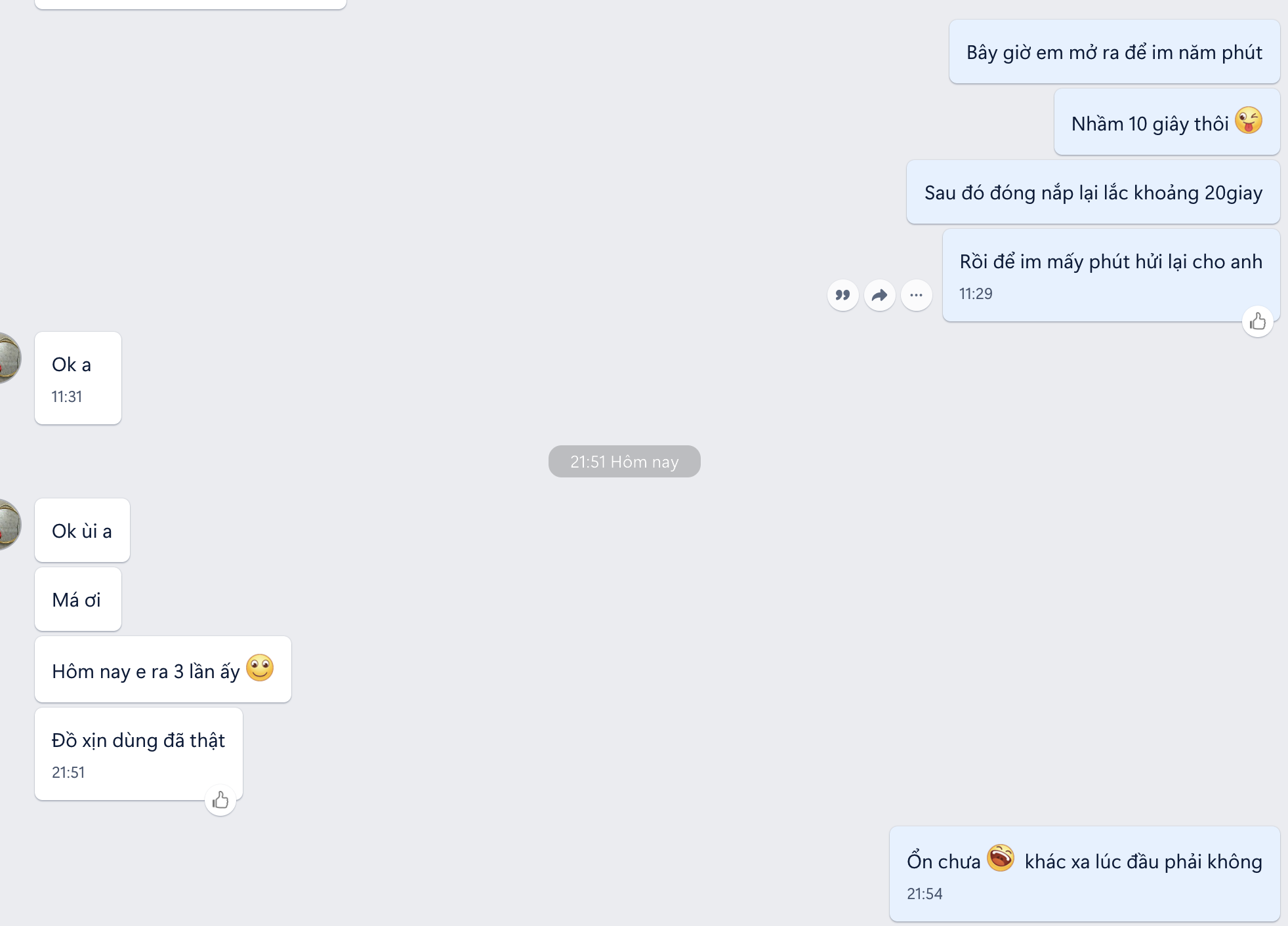Click the laughing emoji in 'Ổn chưa' message
1288x926 pixels.
(1001, 858)
